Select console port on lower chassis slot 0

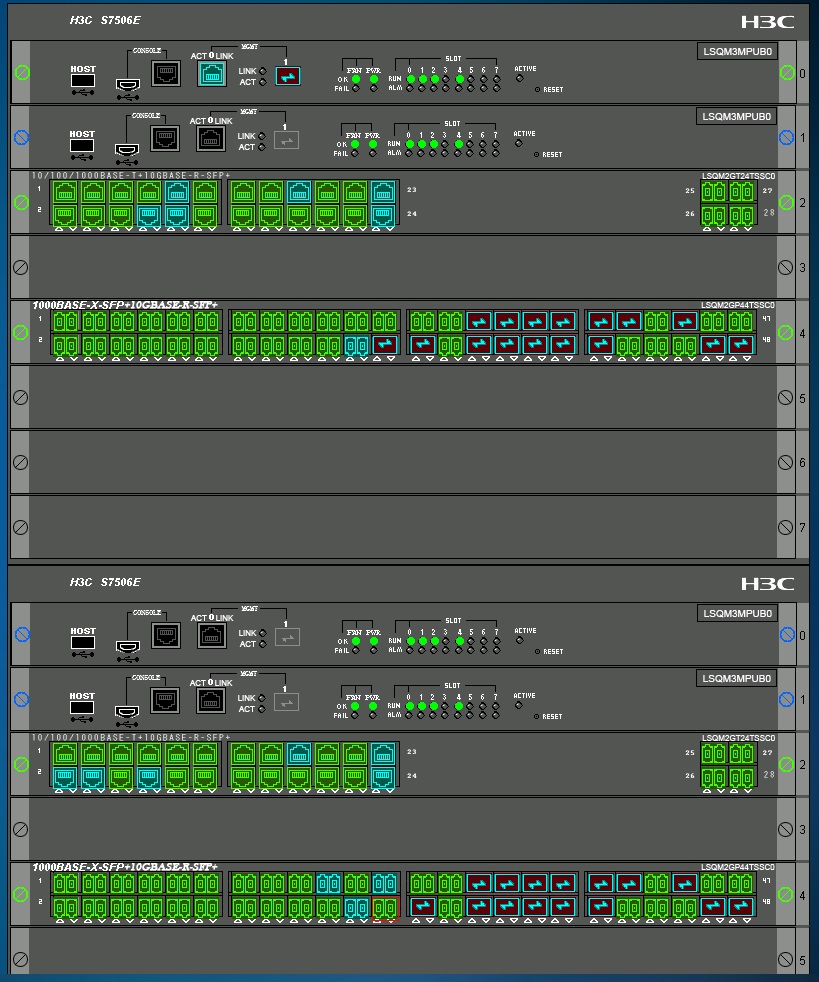(x=166, y=636)
